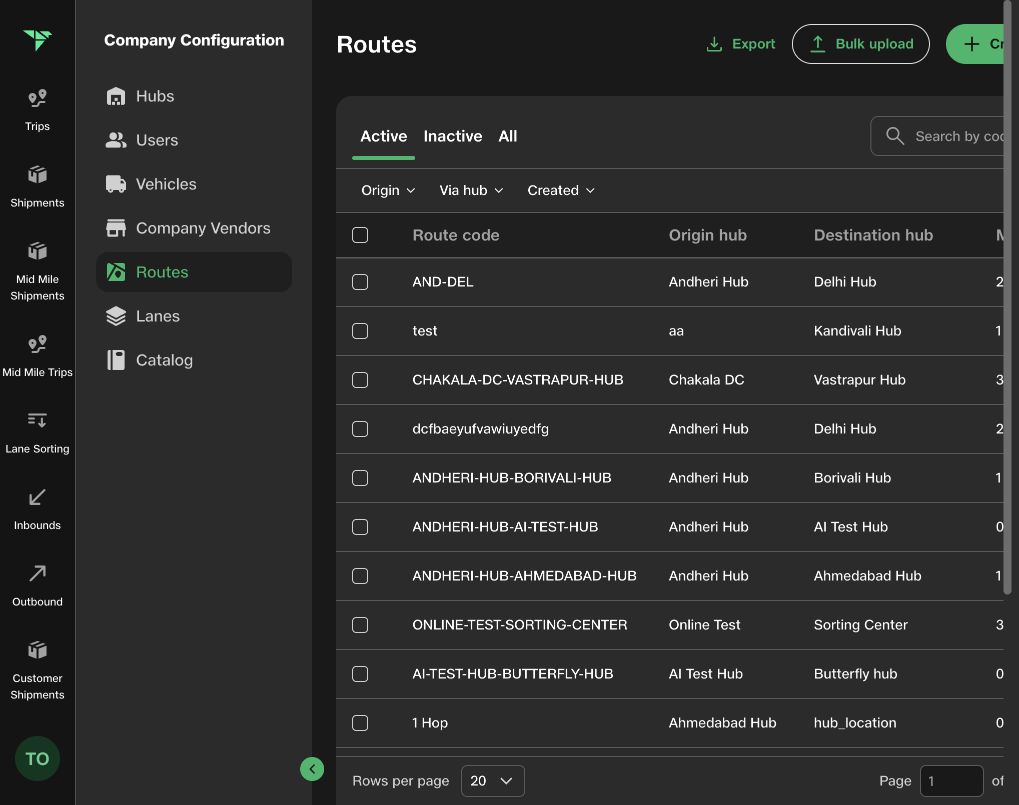
Task: Click the Destination hub column header
Action: [873, 235]
